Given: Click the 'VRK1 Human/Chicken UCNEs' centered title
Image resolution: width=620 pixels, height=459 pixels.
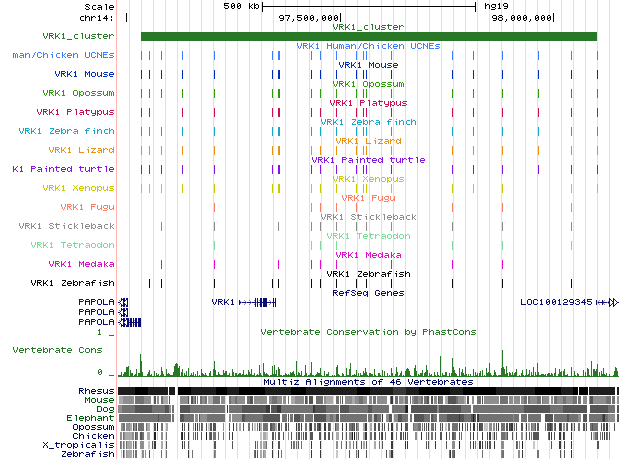Looking at the screenshot, I should (368, 46).
